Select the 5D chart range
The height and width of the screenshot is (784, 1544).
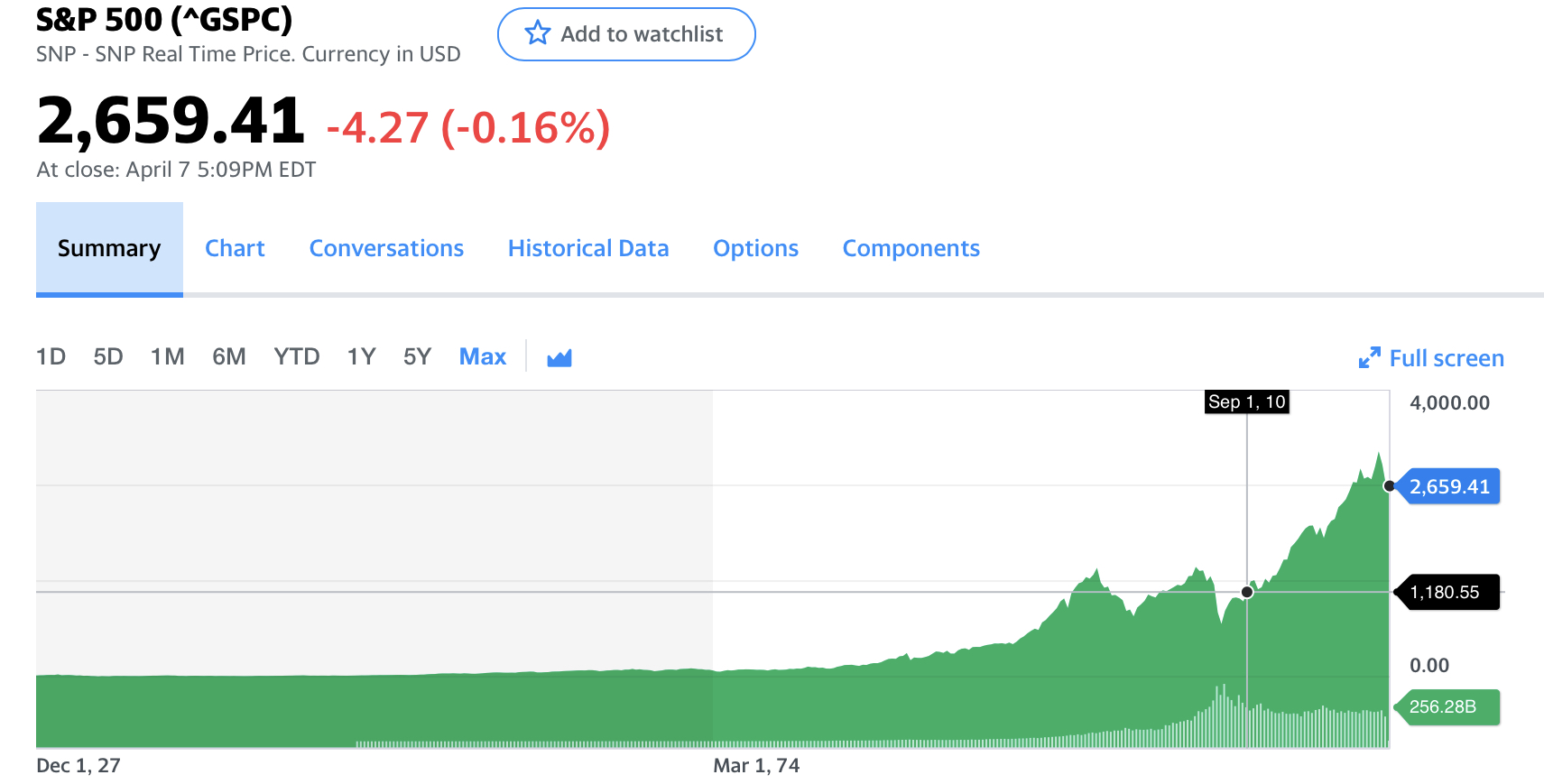coord(108,357)
